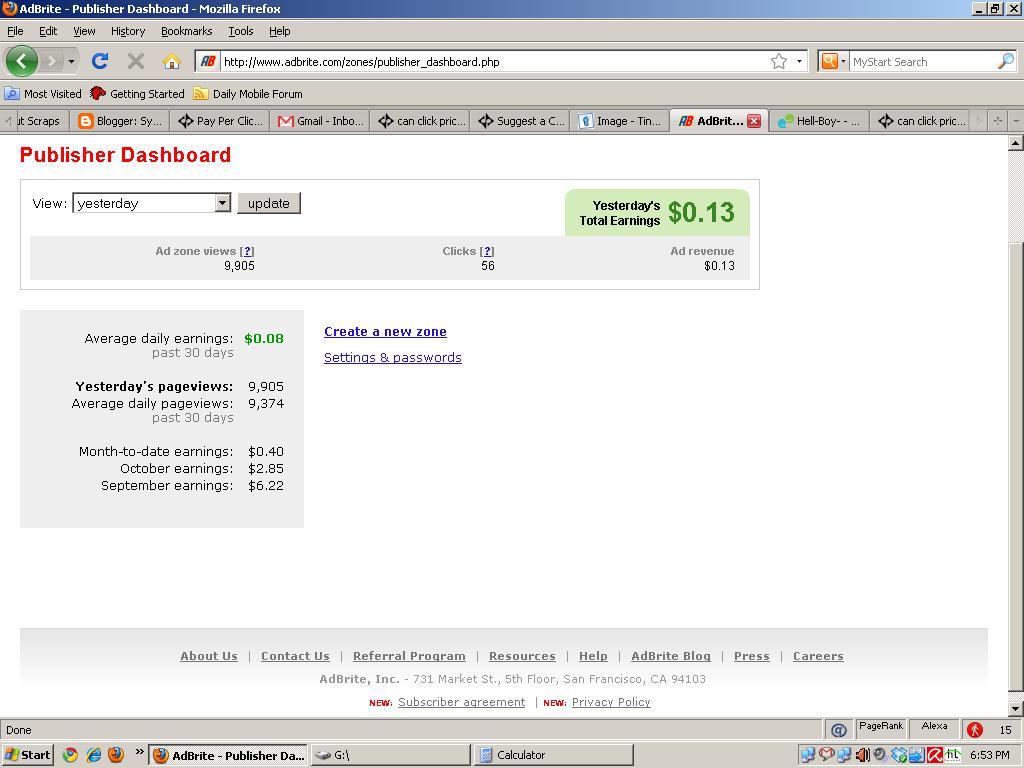This screenshot has width=1024, height=768.
Task: Launch Firefox from the quick launch bar
Action: [116, 755]
